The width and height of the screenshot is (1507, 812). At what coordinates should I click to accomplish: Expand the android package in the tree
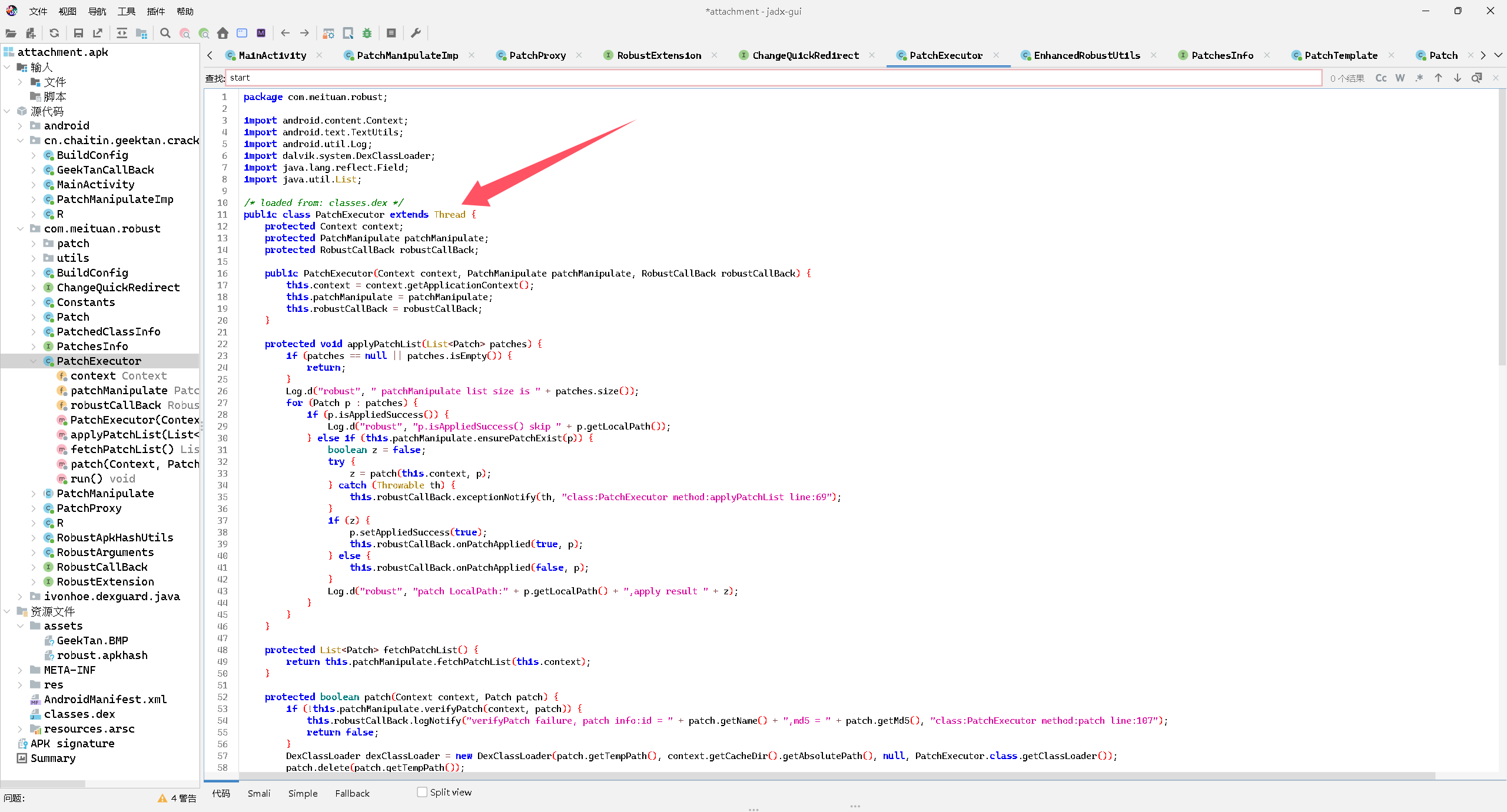[20, 126]
